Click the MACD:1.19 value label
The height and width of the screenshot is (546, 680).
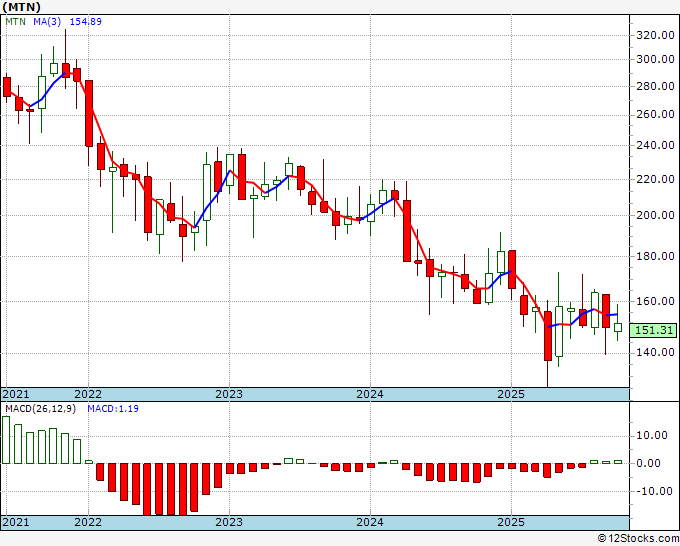113,409
